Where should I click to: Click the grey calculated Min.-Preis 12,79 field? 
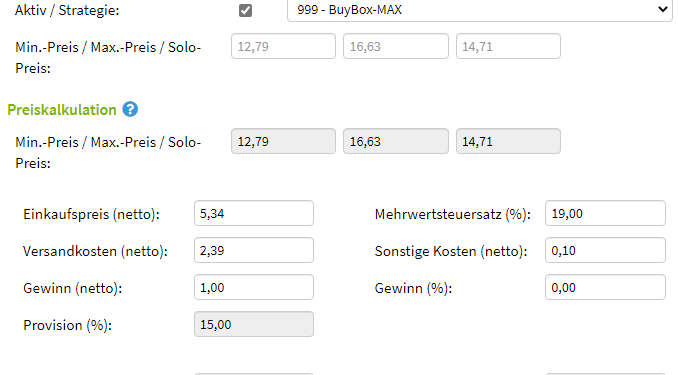pos(283,141)
